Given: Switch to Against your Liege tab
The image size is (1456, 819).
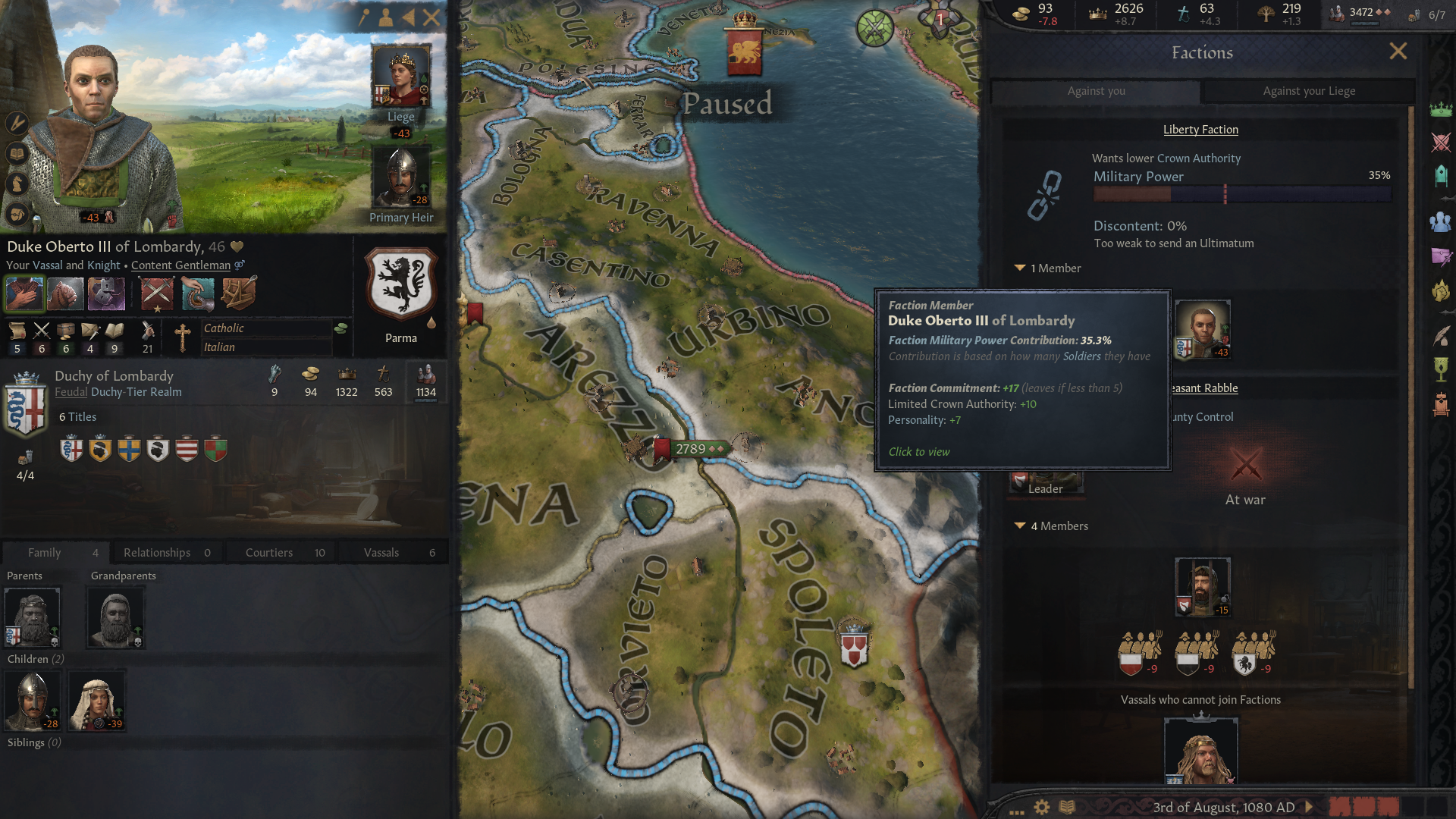Looking at the screenshot, I should click(x=1309, y=91).
